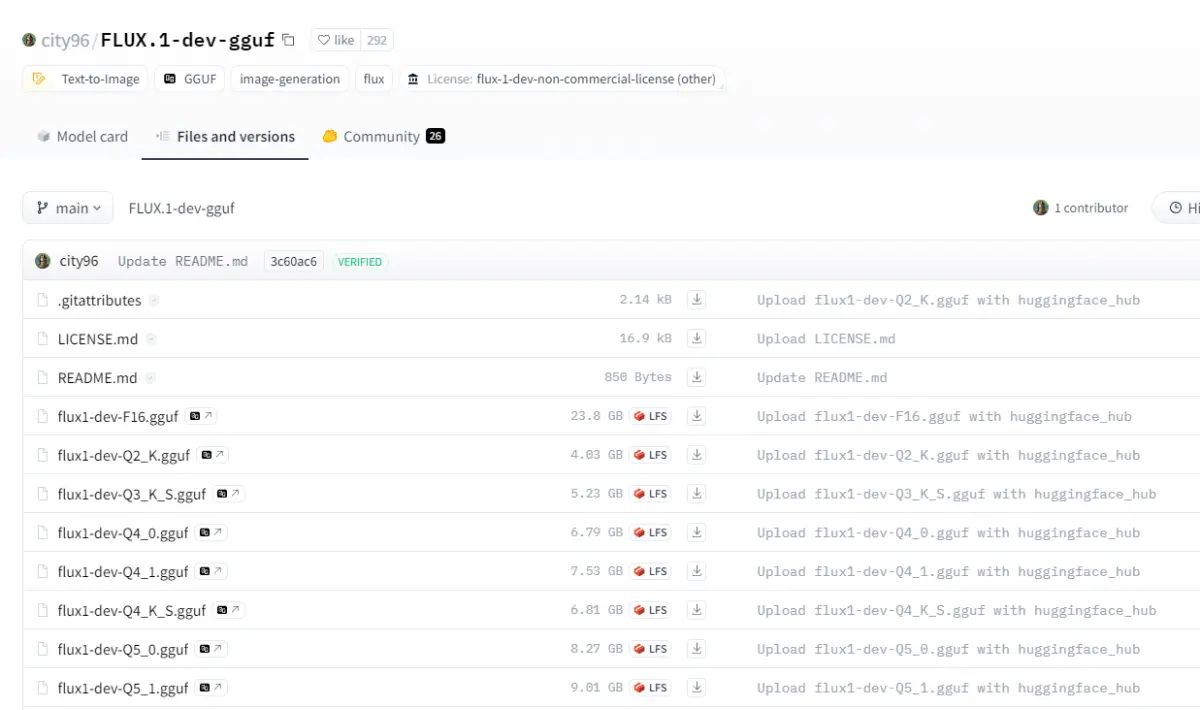Screen dimensions: 1200x710
Task: Select the Files and versions tab
Action: point(225,137)
